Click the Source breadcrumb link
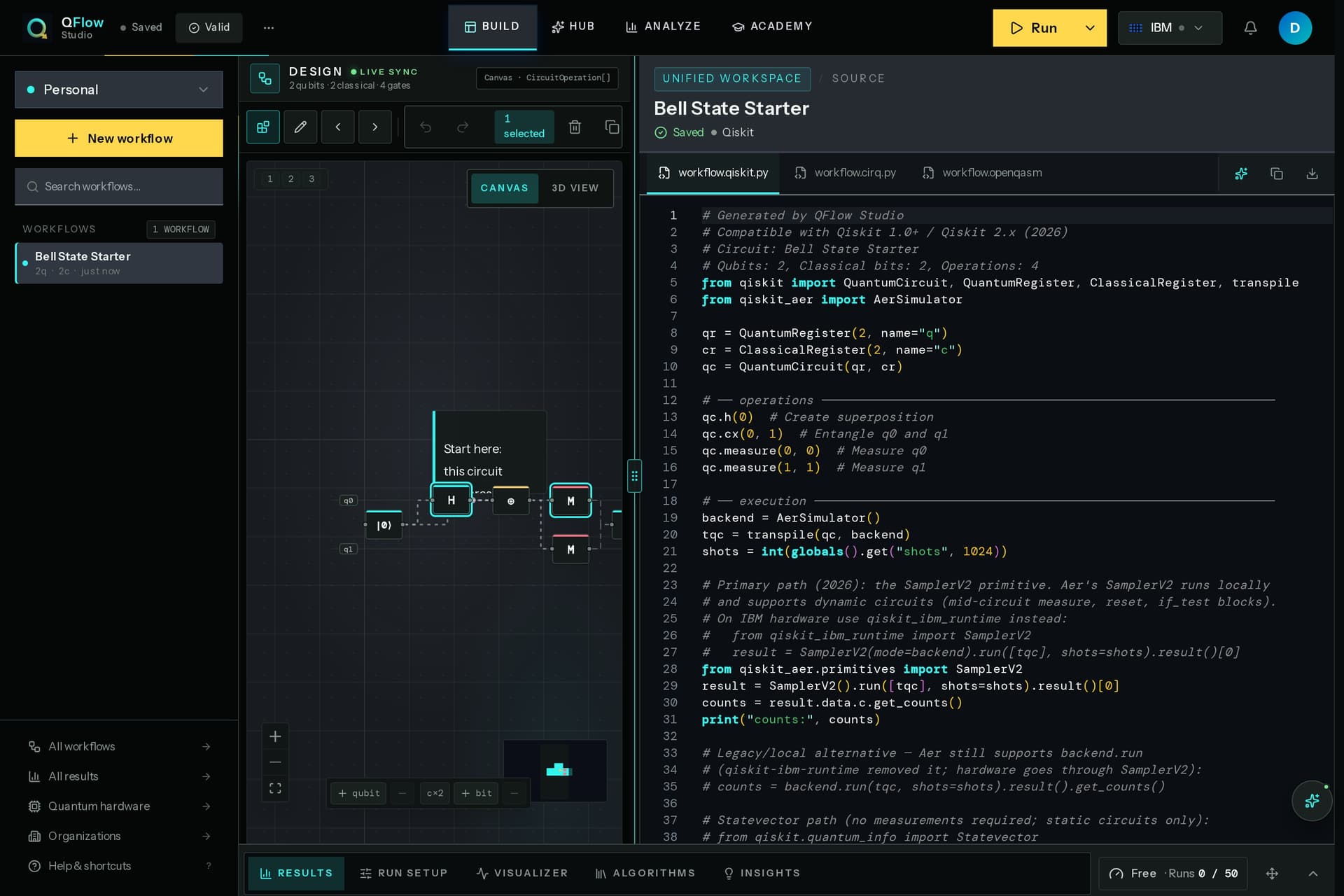Image resolution: width=1344 pixels, height=896 pixels. (858, 78)
